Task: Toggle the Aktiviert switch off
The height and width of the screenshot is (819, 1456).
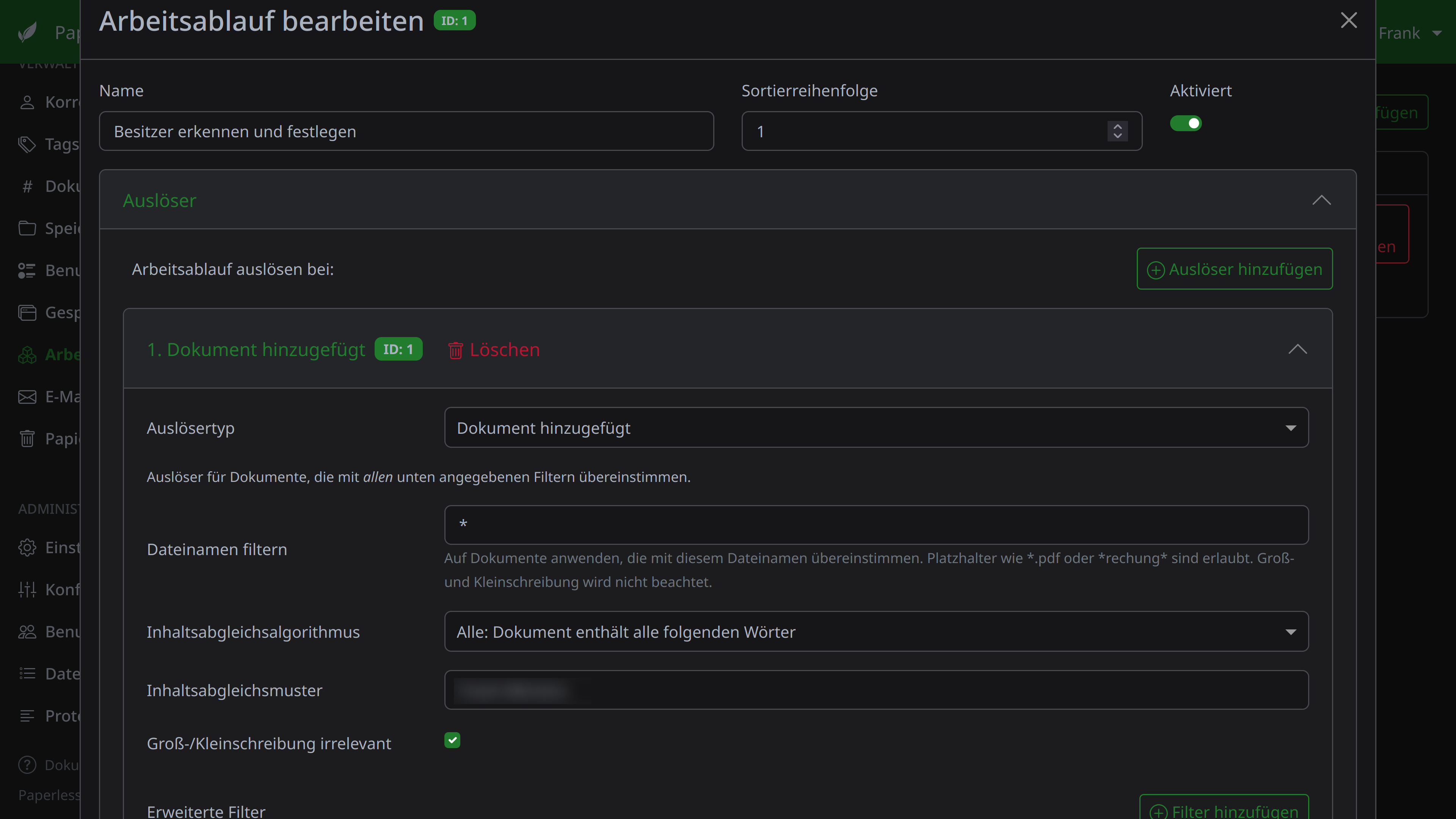Action: (1186, 123)
